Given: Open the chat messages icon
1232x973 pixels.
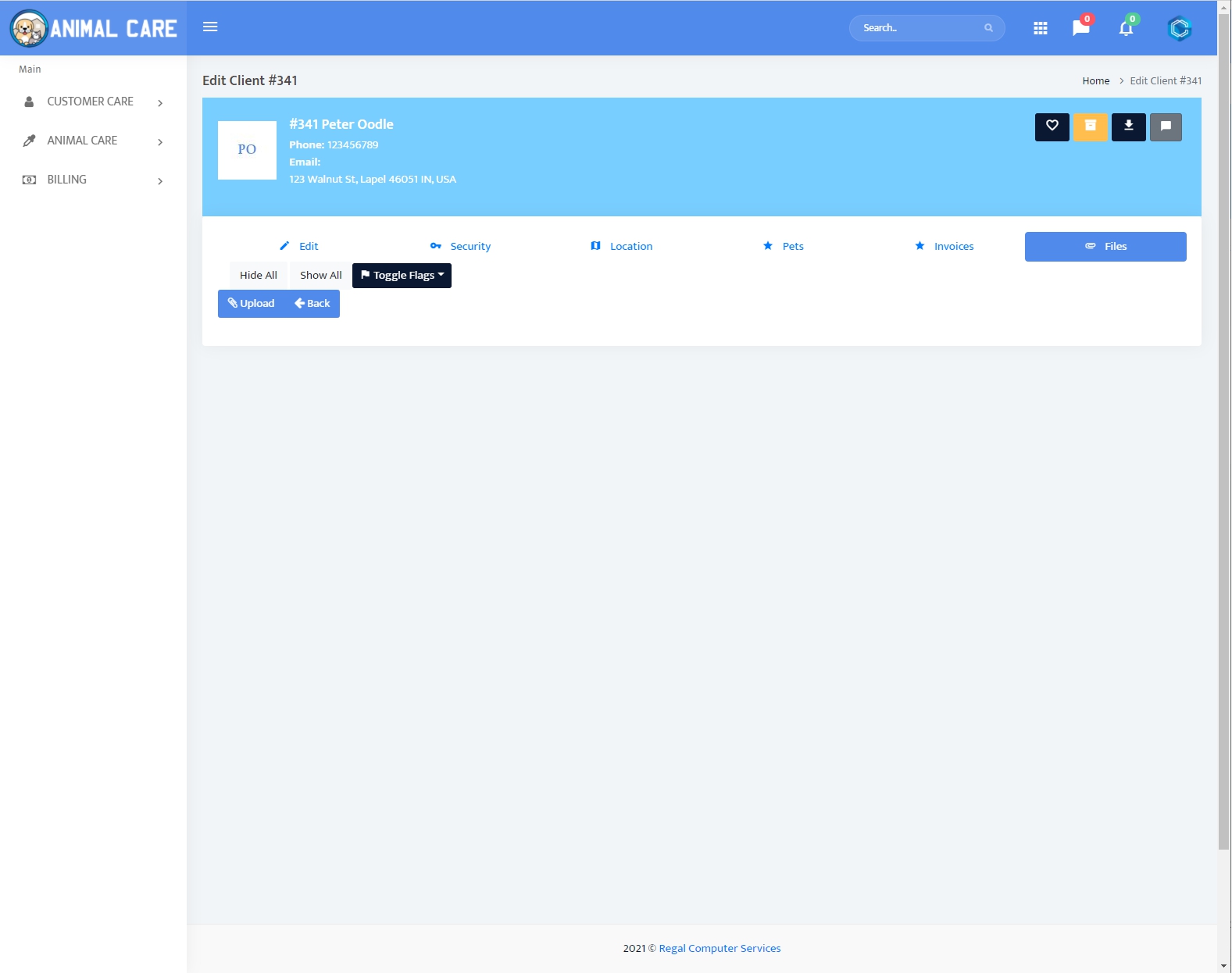Looking at the screenshot, I should 1081,28.
